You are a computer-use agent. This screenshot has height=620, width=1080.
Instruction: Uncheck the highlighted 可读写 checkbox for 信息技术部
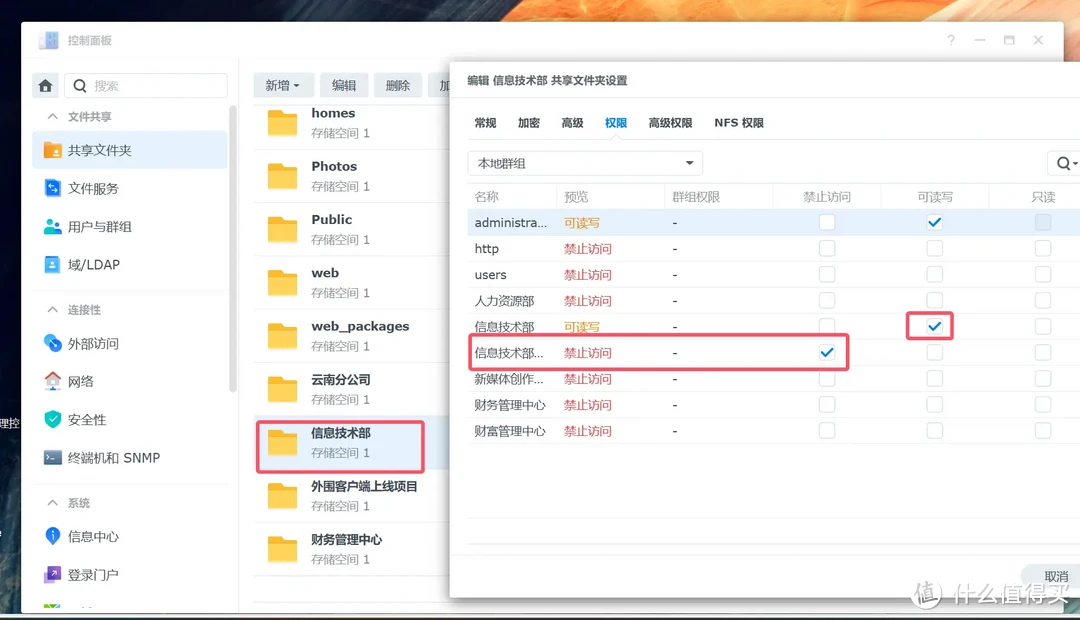pyautogui.click(x=929, y=325)
